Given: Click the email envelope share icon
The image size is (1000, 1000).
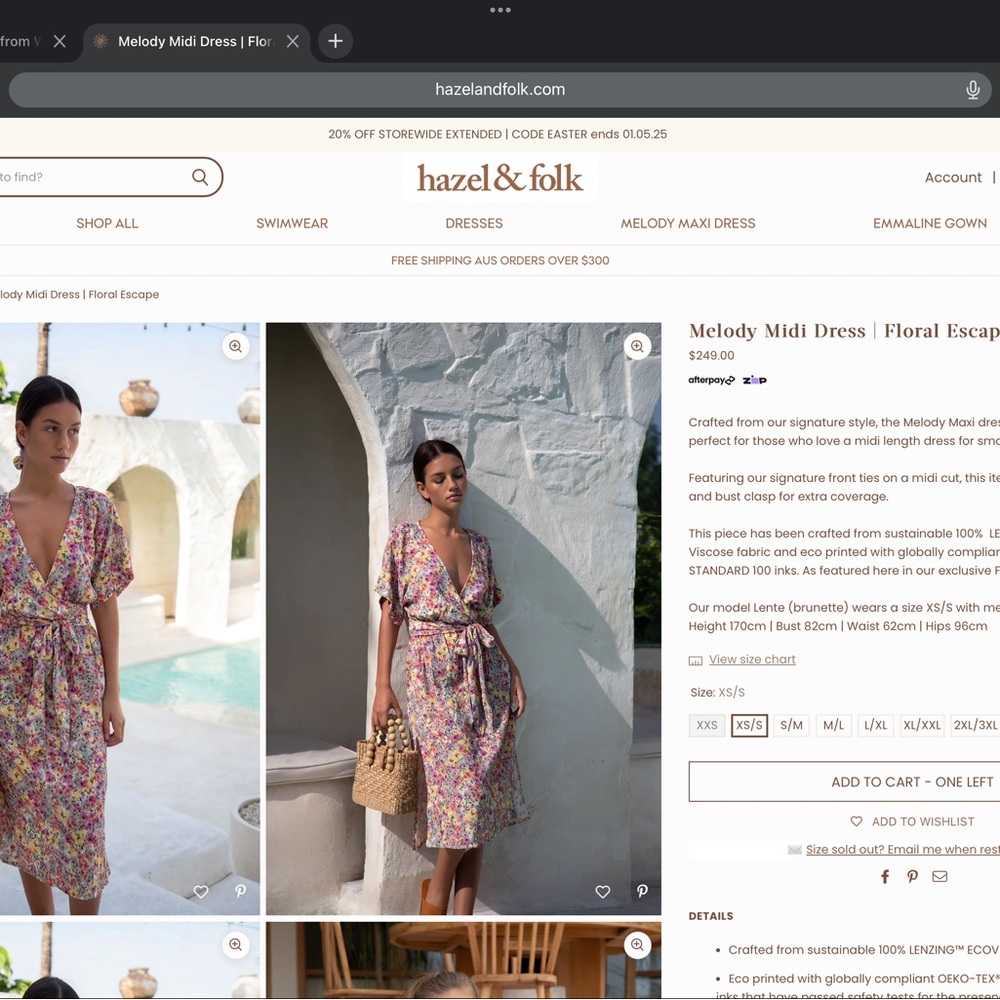Looking at the screenshot, I should coord(939,876).
